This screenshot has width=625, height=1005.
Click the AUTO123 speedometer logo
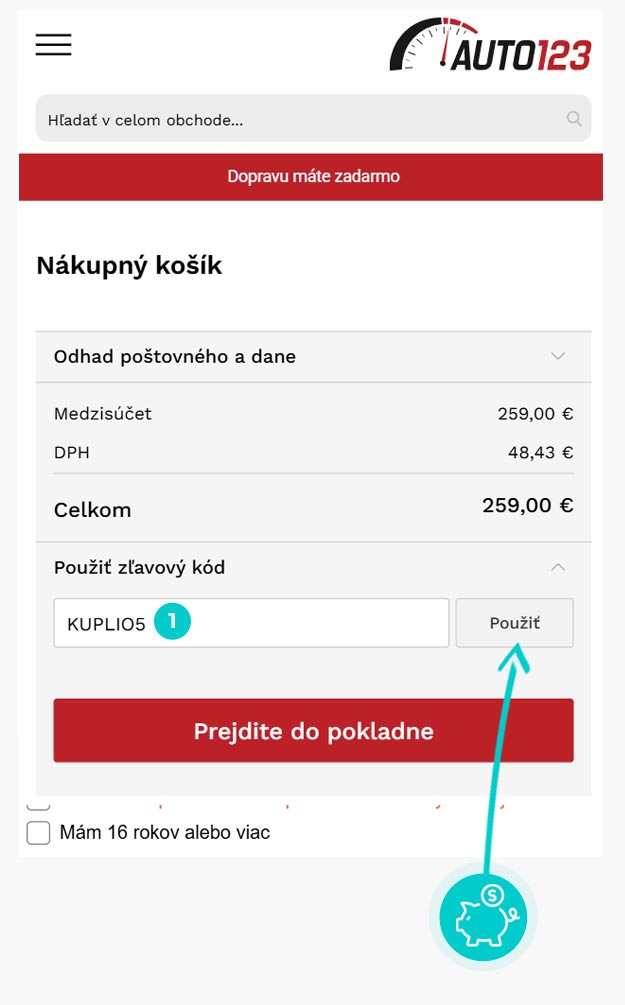click(490, 46)
